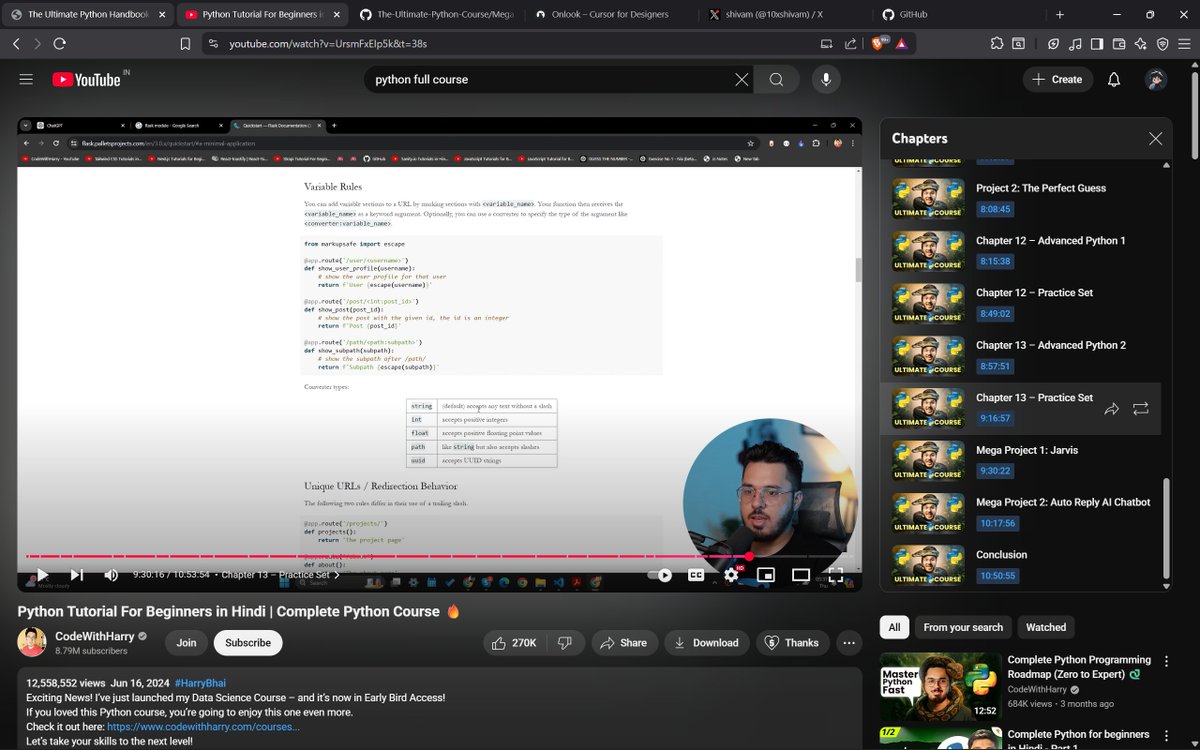The height and width of the screenshot is (750, 1200).
Task: Loop the Chapter 13 Practice Set chapter
Action: coord(1141,408)
